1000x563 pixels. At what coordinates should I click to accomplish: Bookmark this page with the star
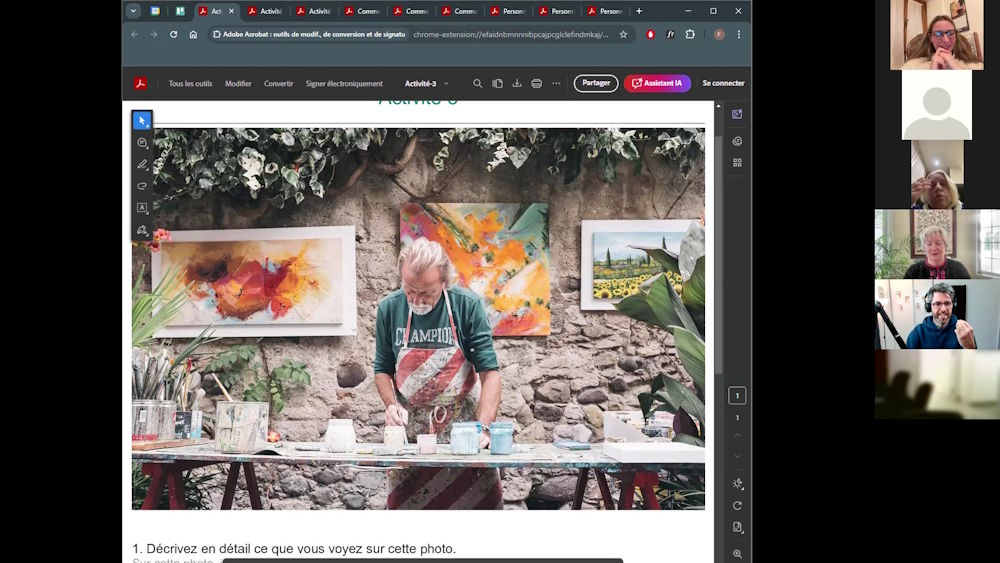click(623, 34)
